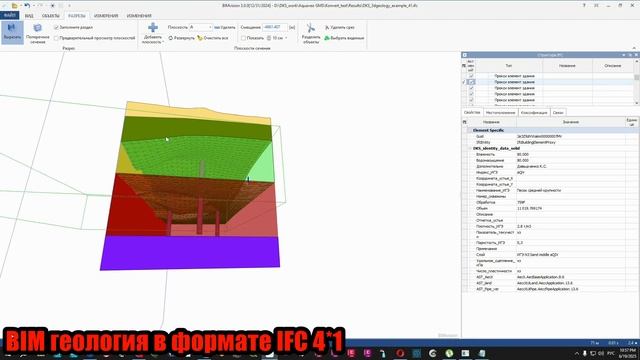
Task: Click the network tray icon
Action: click(x=593, y=353)
